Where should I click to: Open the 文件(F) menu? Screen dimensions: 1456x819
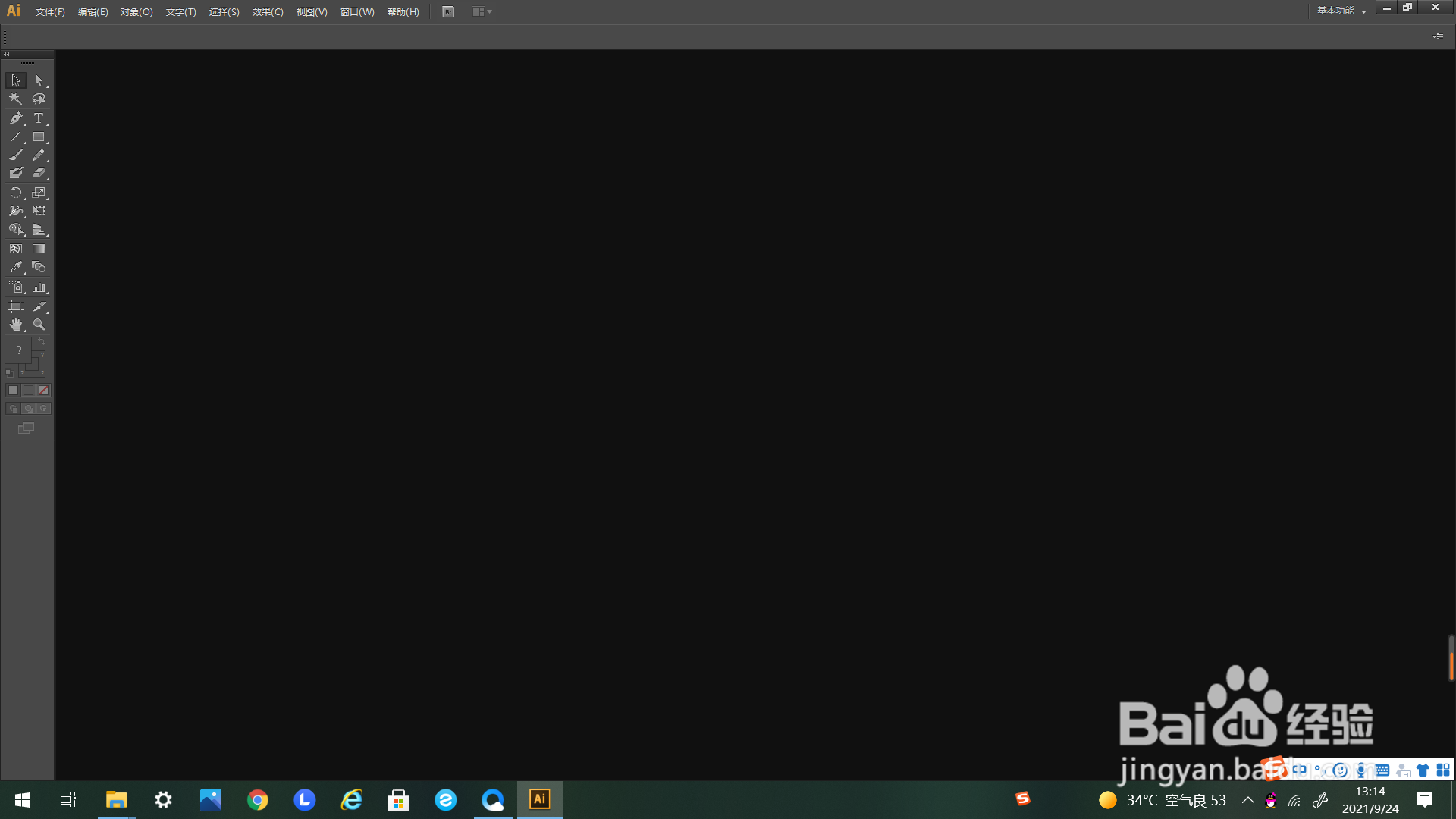tap(50, 12)
